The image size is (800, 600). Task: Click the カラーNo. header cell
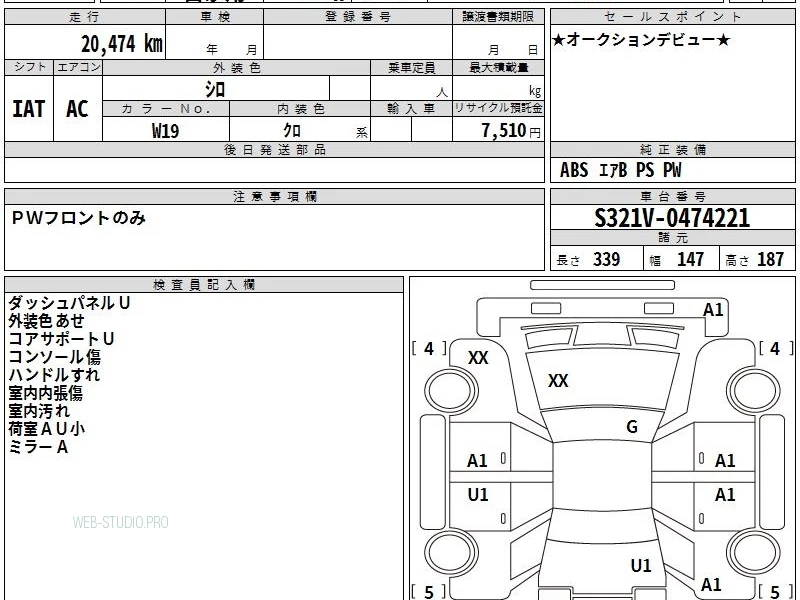tap(166, 109)
